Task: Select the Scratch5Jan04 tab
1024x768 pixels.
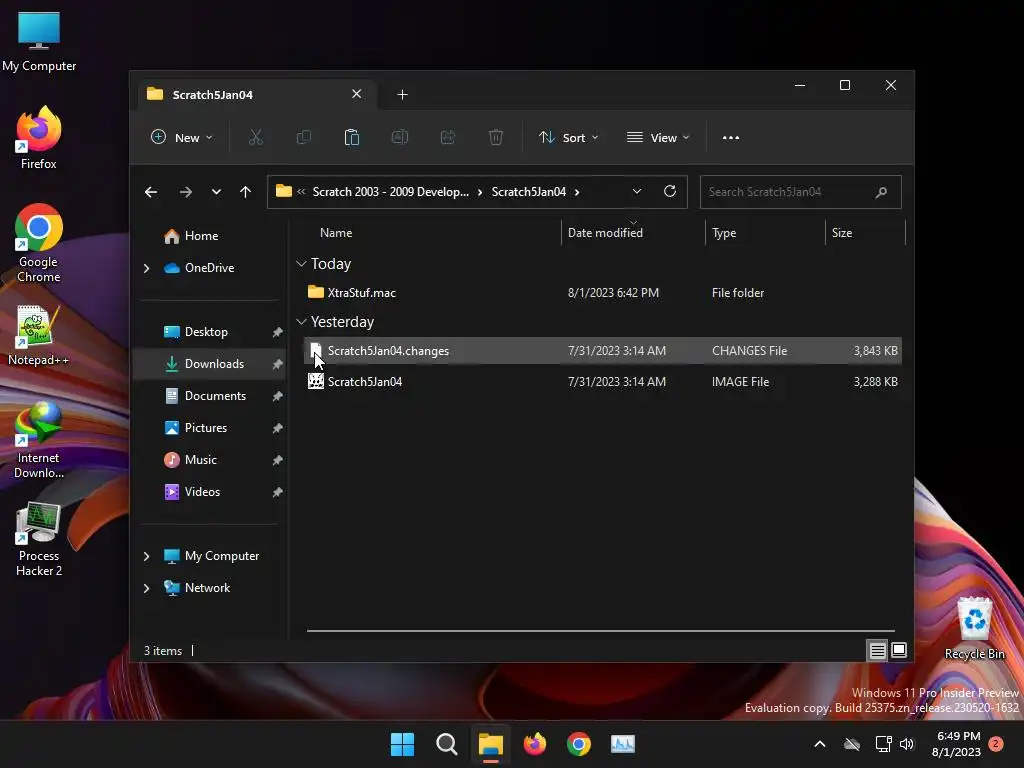Action: [255, 95]
